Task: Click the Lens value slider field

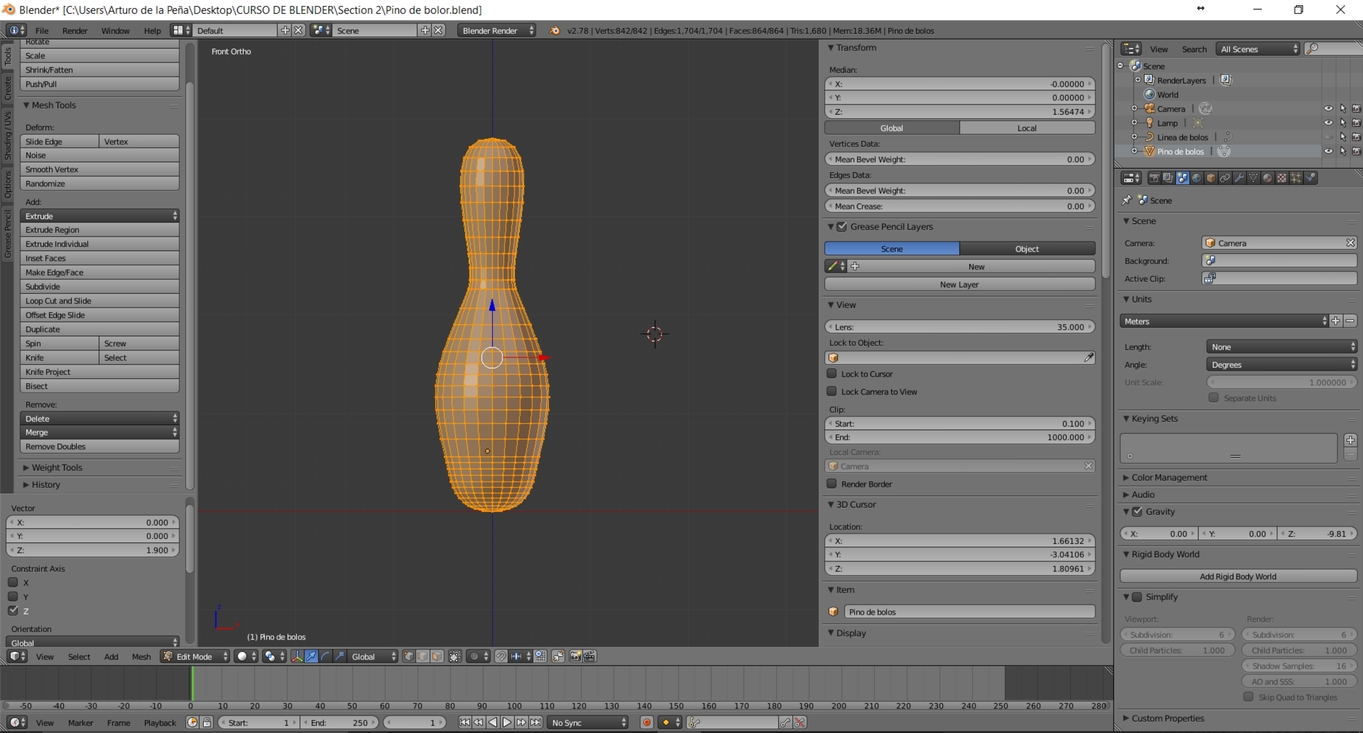Action: [x=959, y=327]
